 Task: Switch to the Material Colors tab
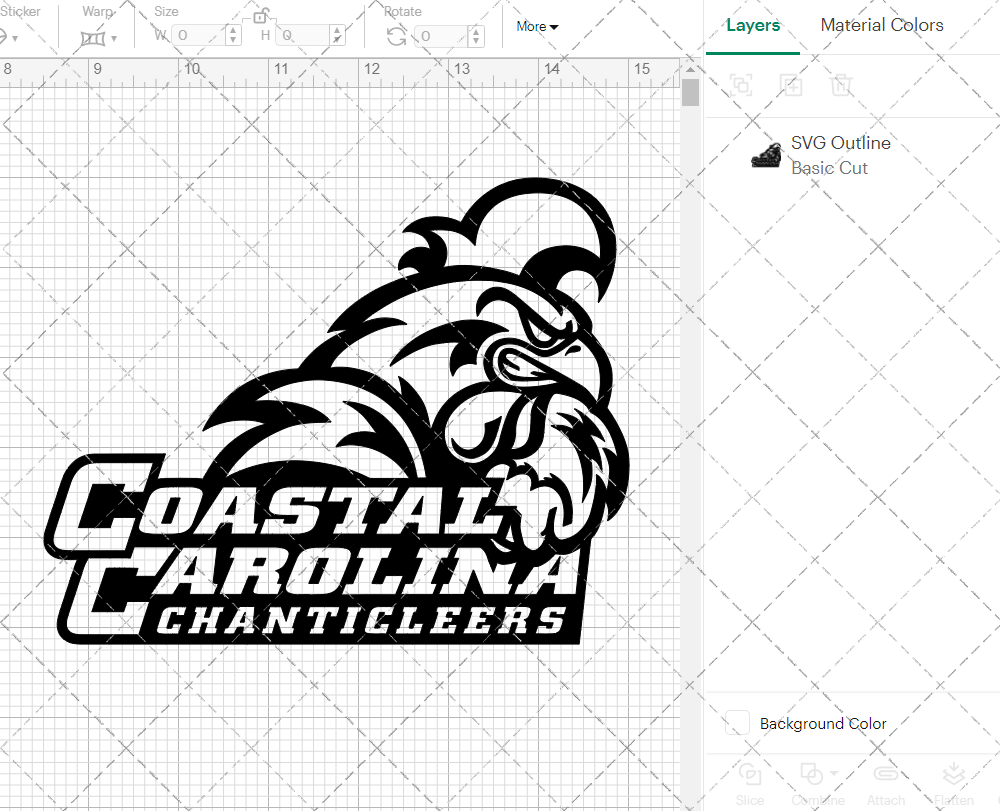click(882, 25)
